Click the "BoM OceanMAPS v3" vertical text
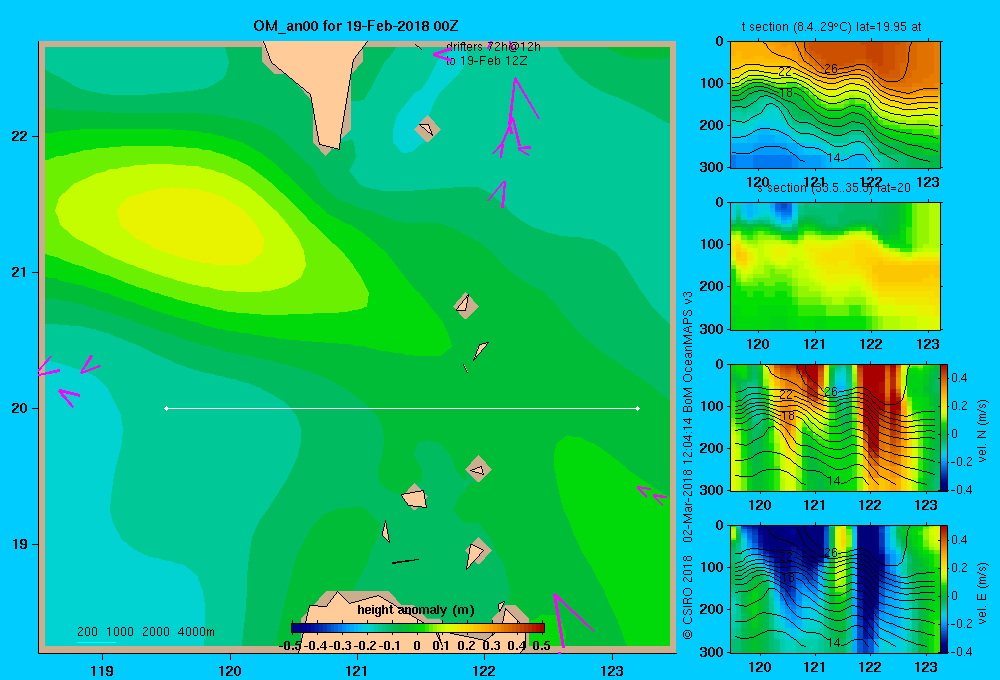 [x=688, y=352]
